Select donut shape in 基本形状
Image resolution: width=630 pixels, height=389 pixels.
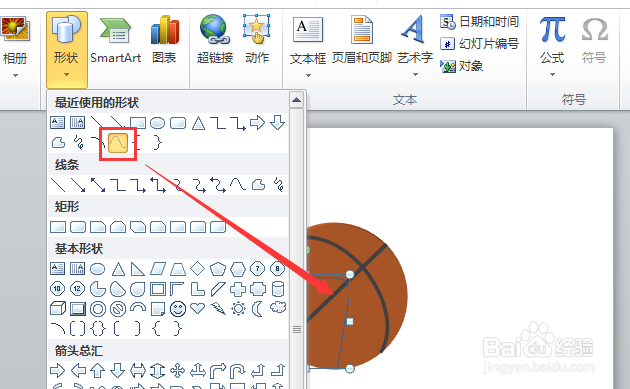click(x=98, y=309)
